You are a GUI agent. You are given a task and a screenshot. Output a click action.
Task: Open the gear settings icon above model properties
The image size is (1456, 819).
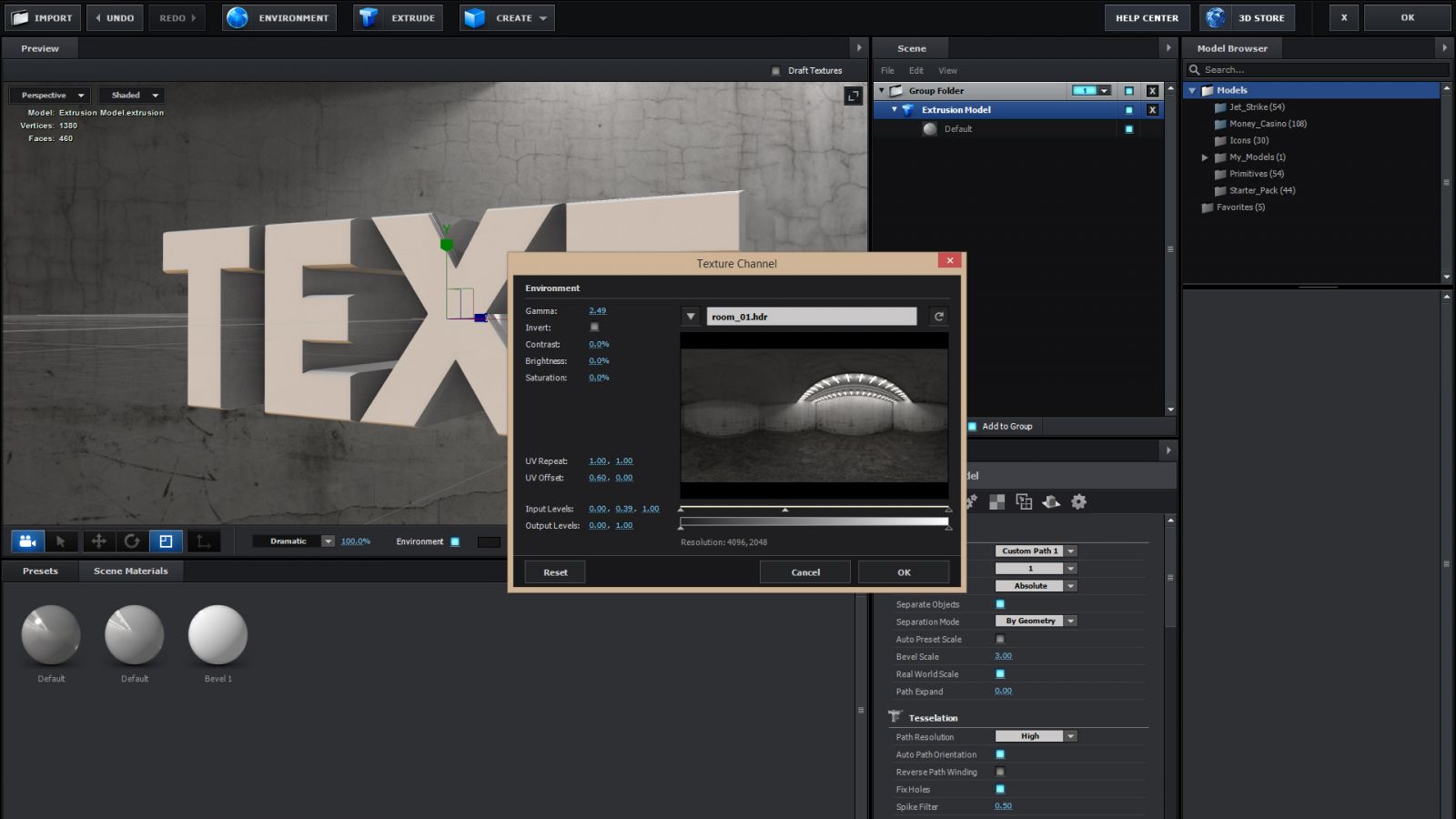tap(1078, 501)
